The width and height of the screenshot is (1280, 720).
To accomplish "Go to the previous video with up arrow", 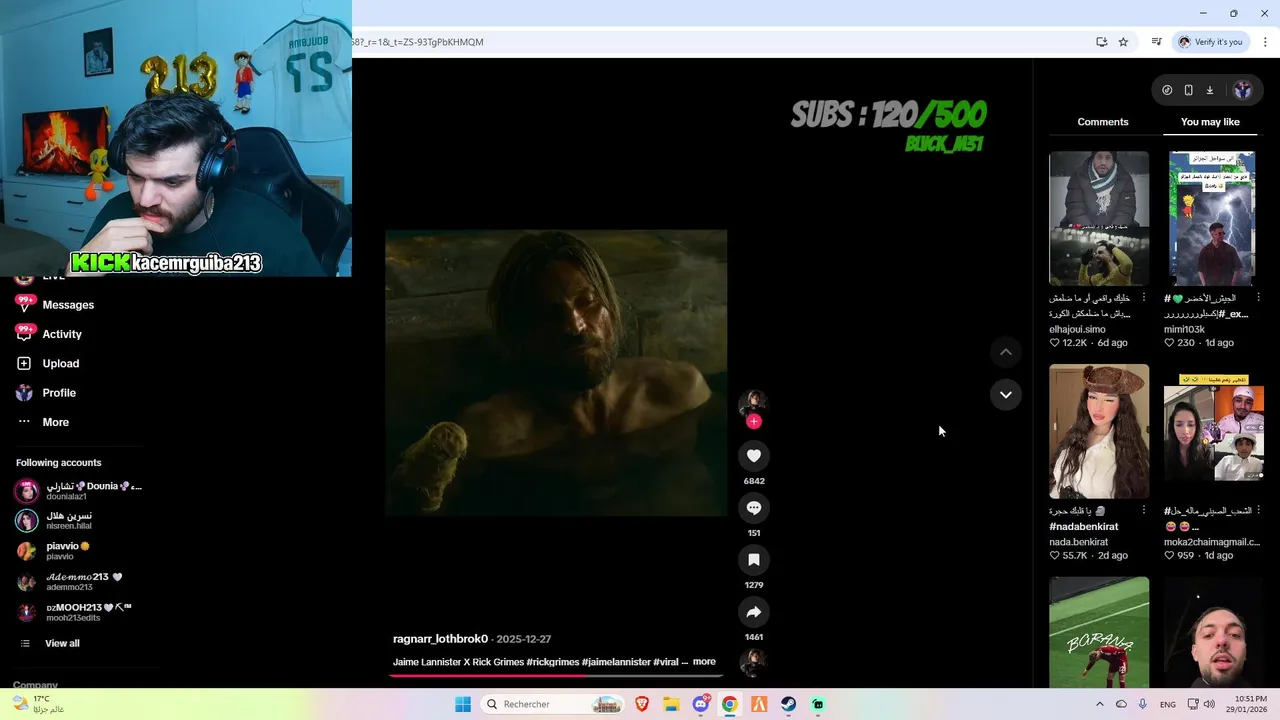I will point(1006,352).
